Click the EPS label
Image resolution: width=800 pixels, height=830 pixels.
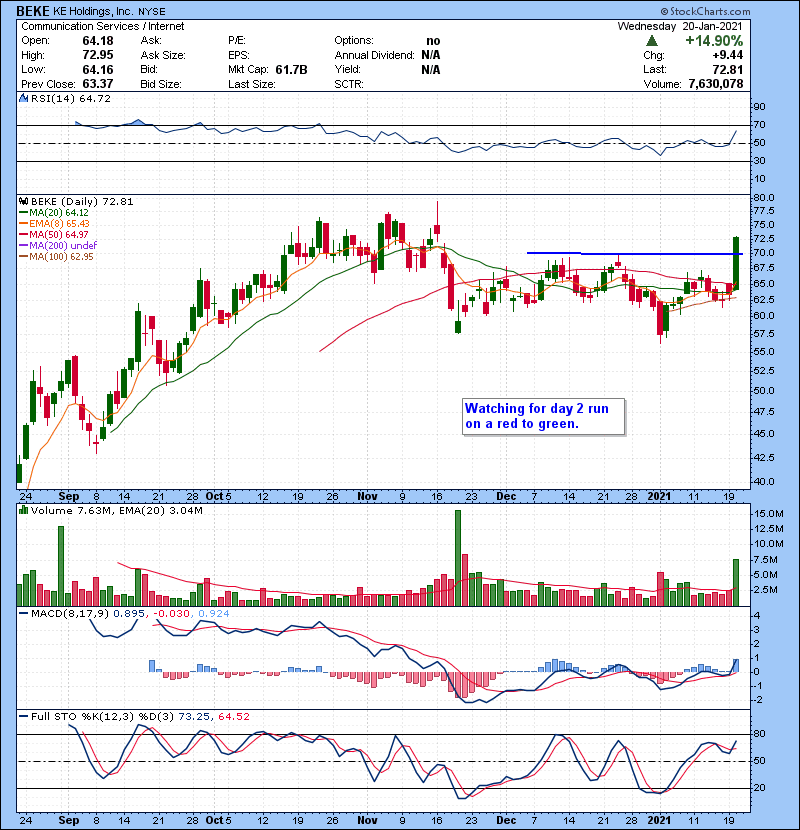pos(237,55)
